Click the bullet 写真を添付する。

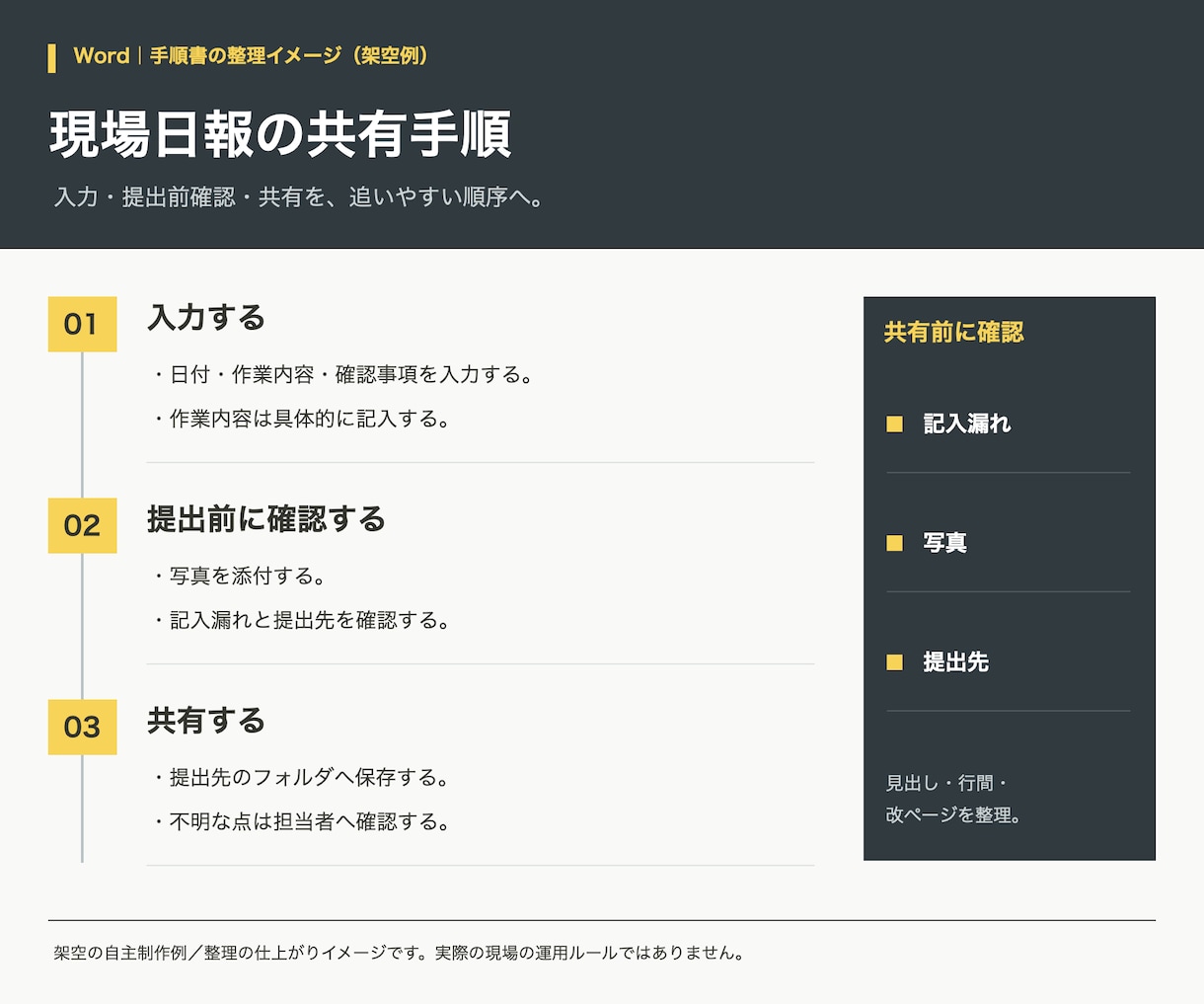pyautogui.click(x=238, y=577)
